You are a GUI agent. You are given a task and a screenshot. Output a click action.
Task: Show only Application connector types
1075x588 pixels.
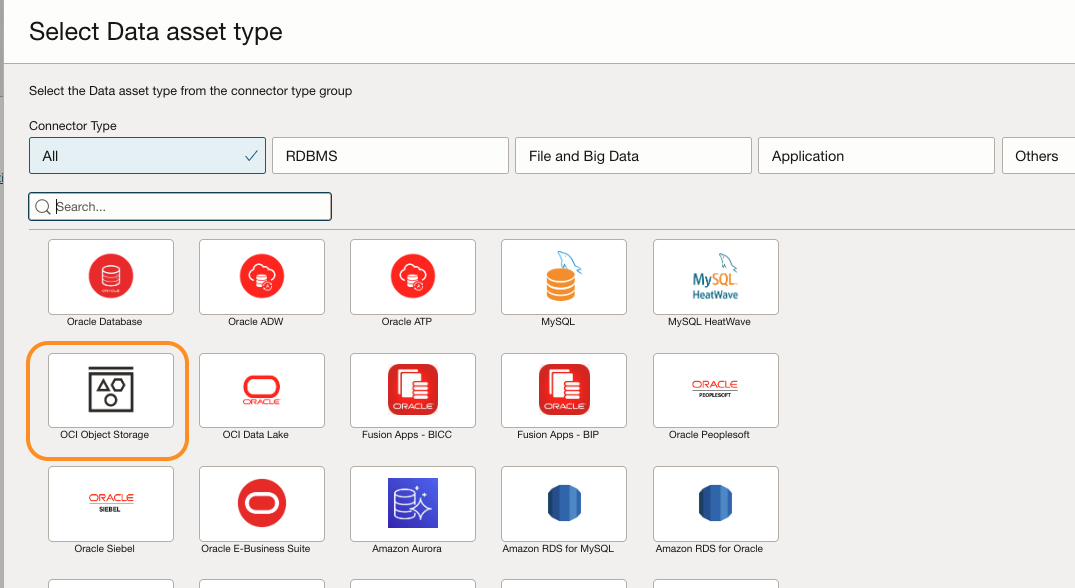coord(876,156)
